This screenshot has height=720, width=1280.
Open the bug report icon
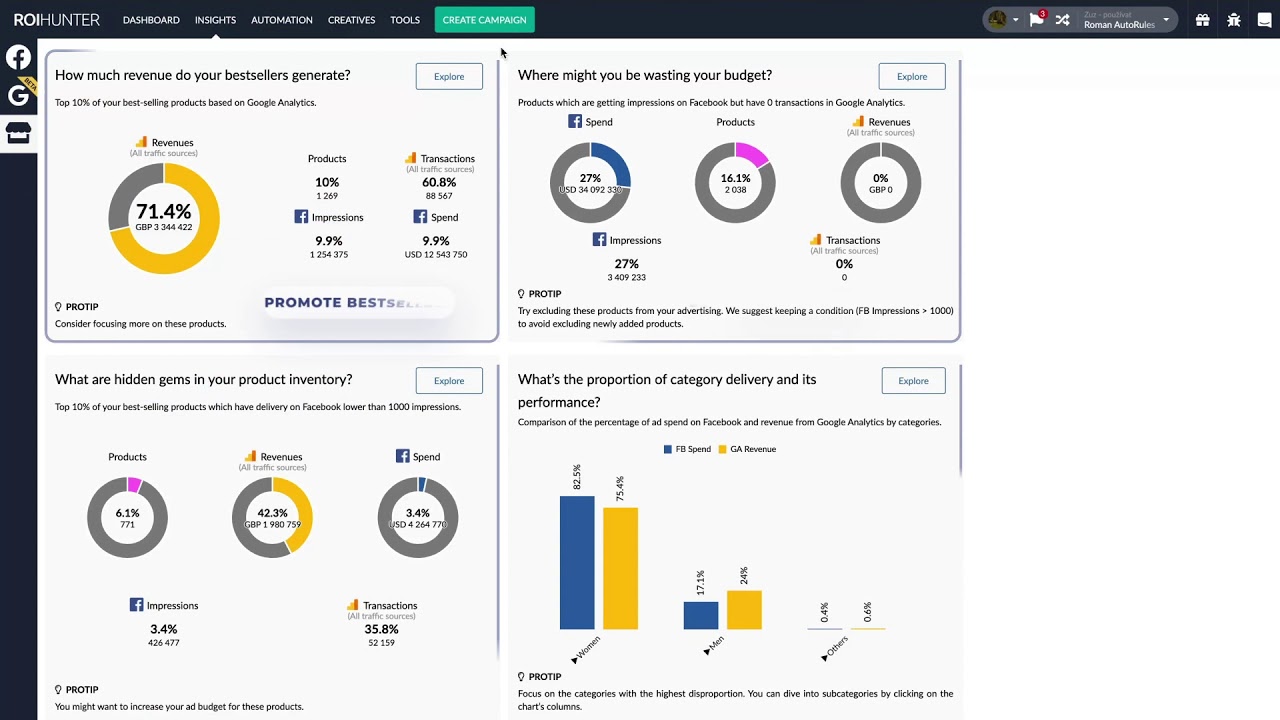click(x=1234, y=20)
